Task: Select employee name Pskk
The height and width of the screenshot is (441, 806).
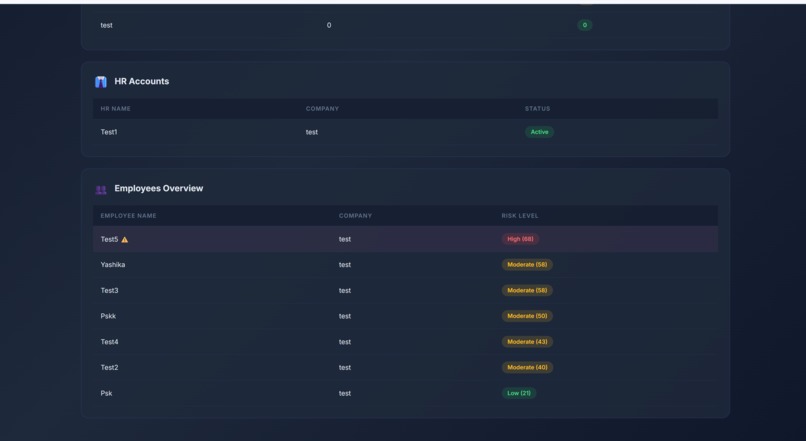Action: coord(108,316)
